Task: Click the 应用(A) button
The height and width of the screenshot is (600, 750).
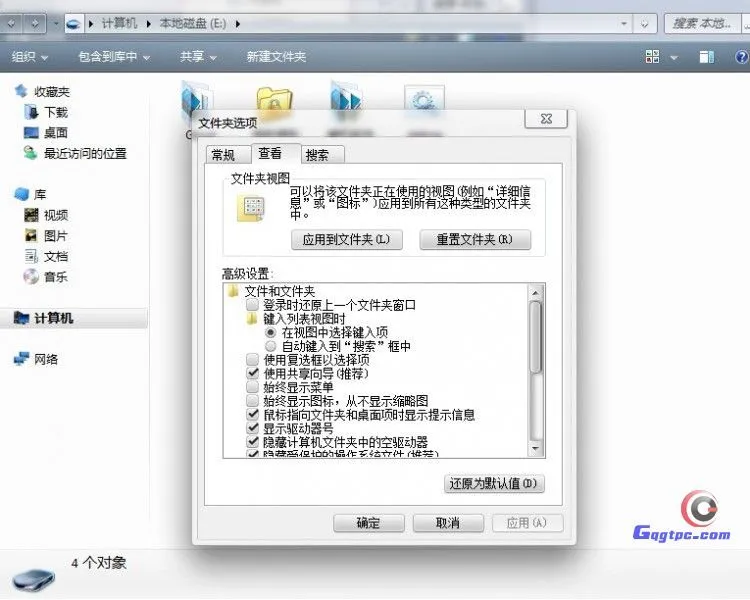Action: (x=527, y=522)
